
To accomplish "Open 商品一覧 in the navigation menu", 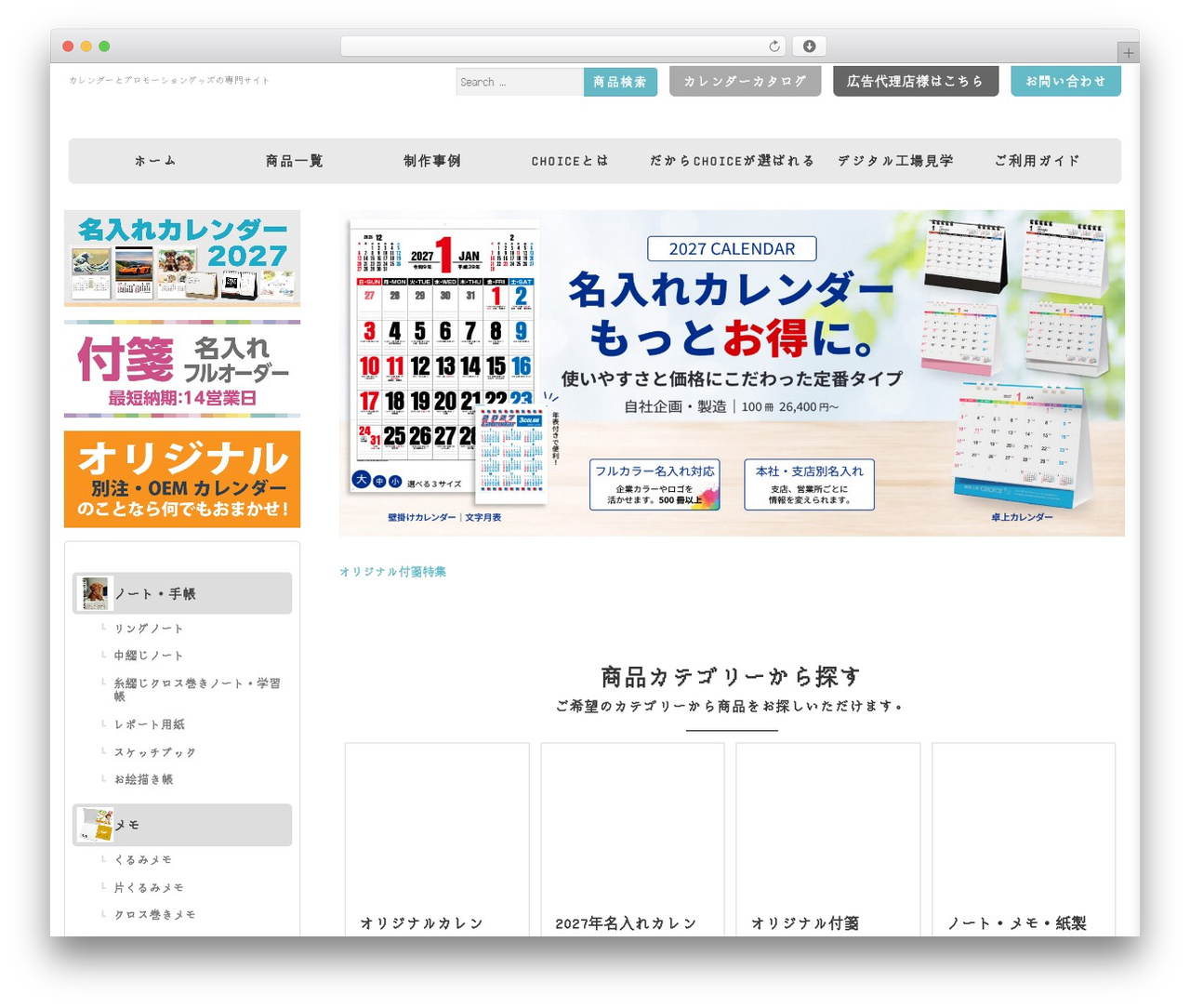I will tap(294, 161).
